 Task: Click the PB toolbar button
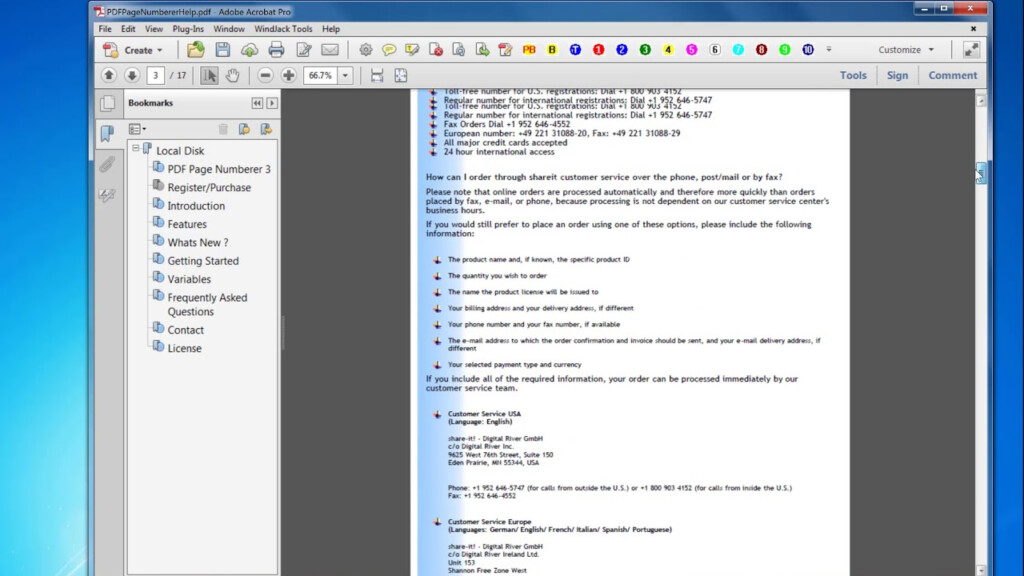[529, 50]
